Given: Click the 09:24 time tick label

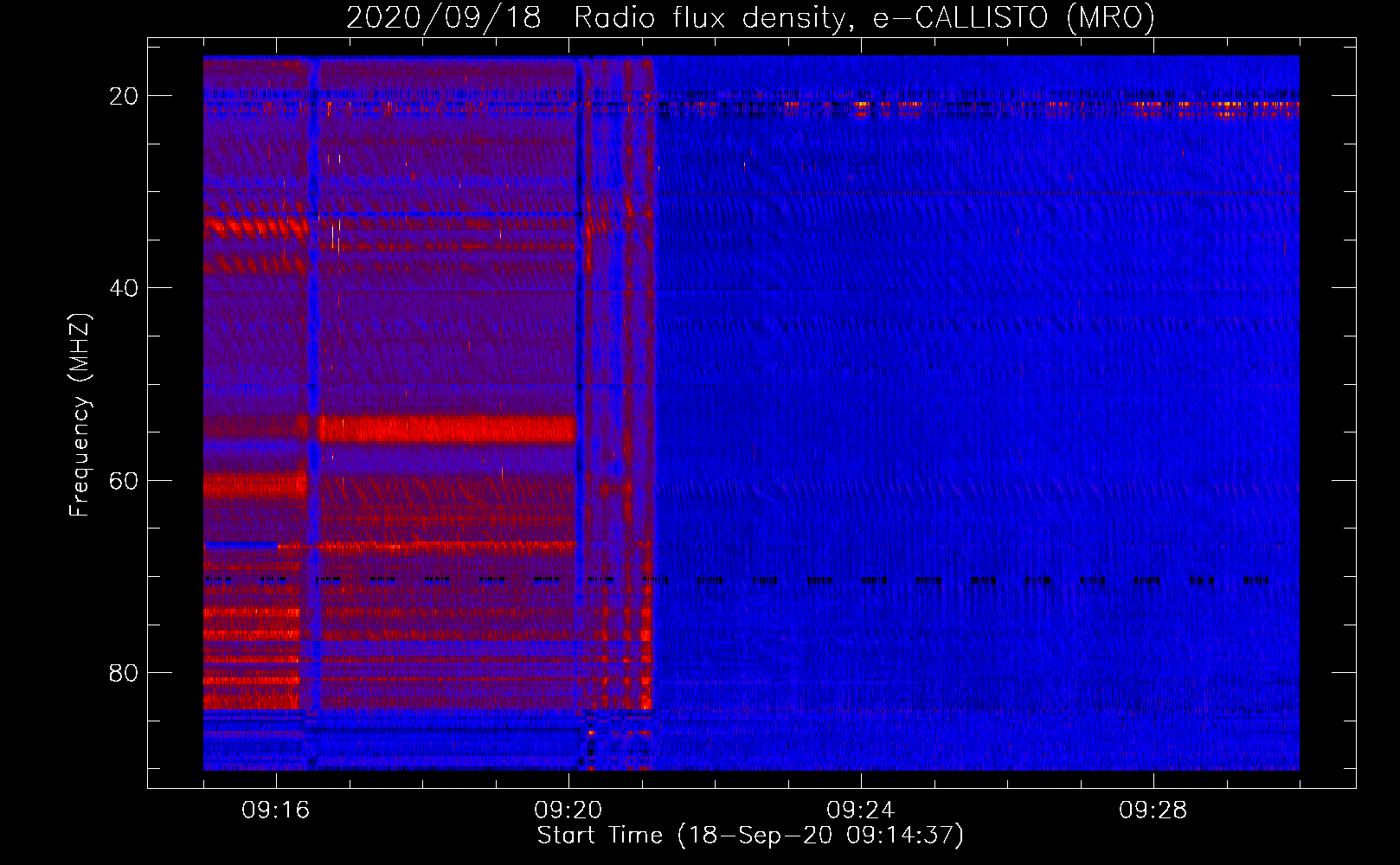Looking at the screenshot, I should (x=861, y=811).
